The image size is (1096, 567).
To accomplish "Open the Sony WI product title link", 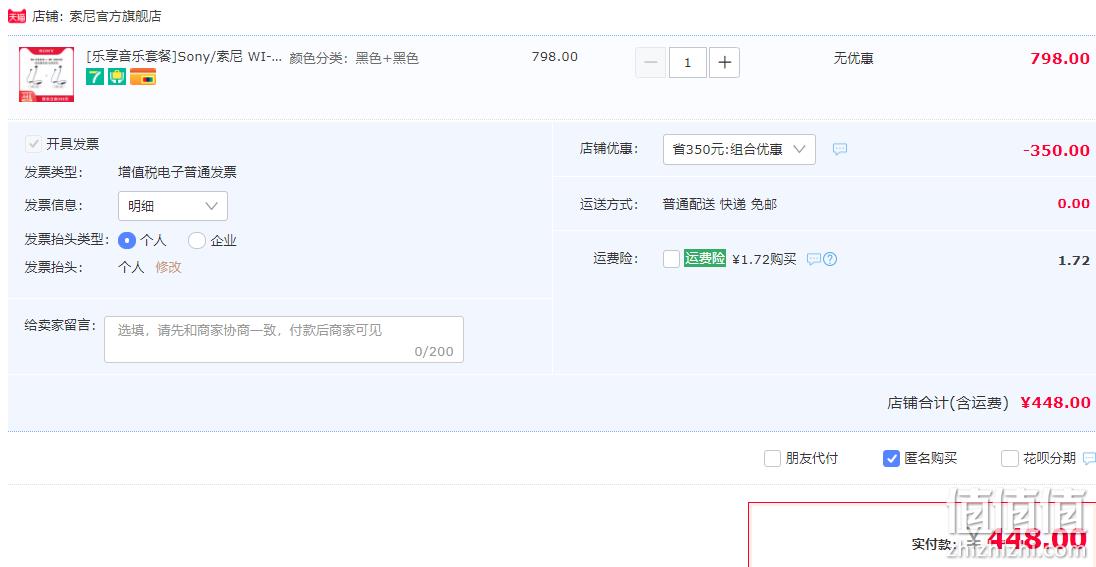I will click(185, 57).
